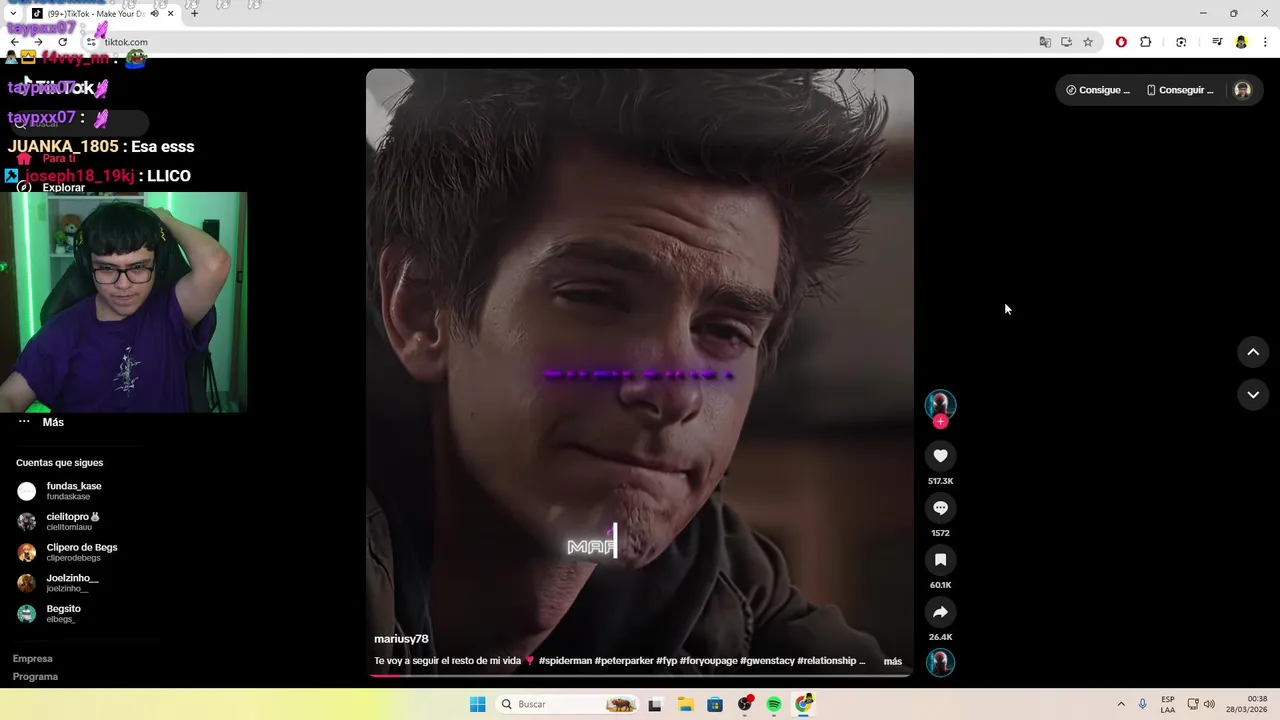Click the install app icon in address bar
1280x720 pixels.
click(x=1066, y=42)
